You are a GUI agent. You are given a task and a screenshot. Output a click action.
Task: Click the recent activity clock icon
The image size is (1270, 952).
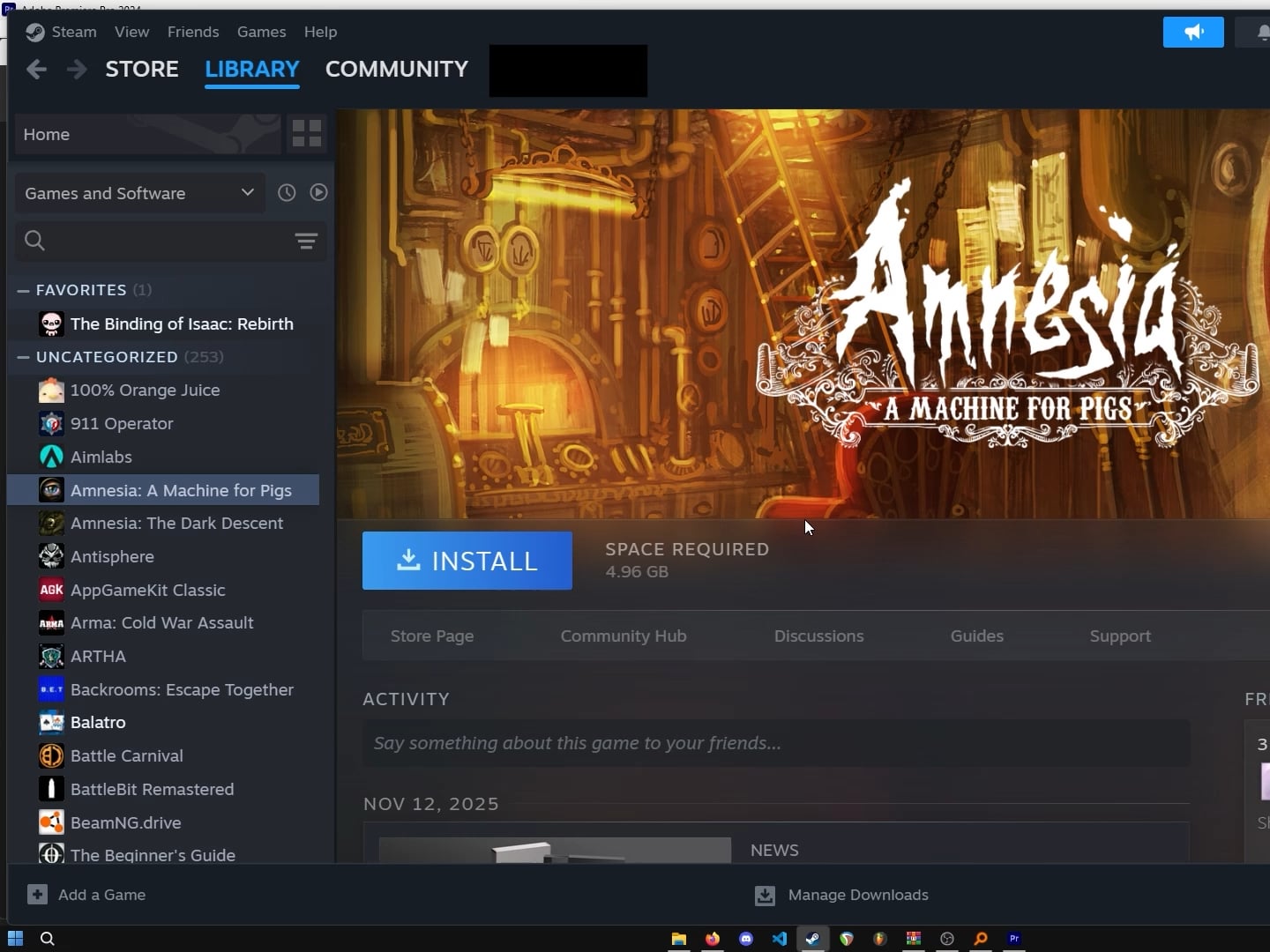(x=287, y=193)
